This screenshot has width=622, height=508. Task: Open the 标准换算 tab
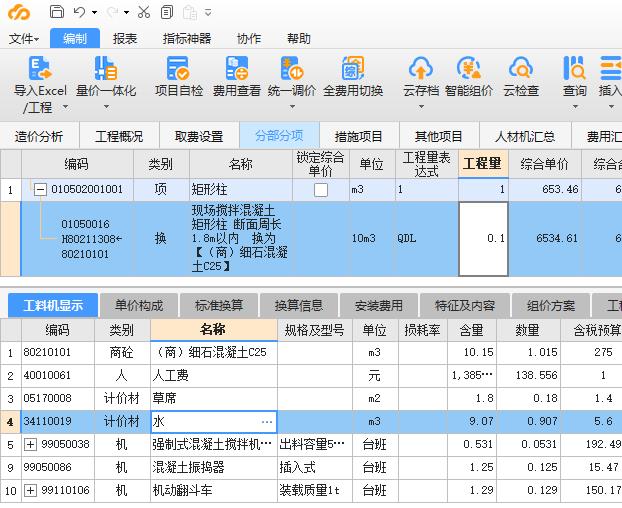pos(219,305)
